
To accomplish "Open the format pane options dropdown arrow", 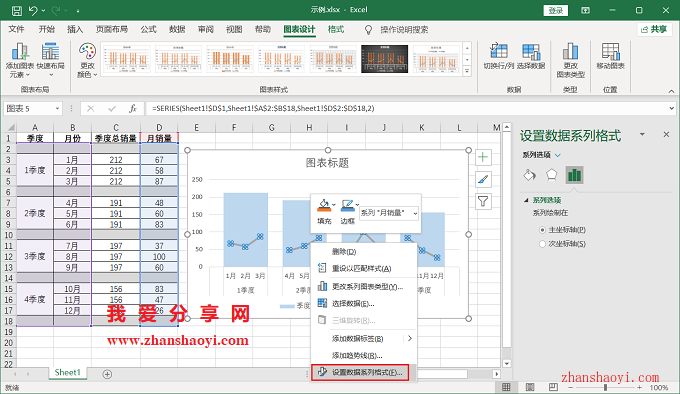I will (x=642, y=135).
